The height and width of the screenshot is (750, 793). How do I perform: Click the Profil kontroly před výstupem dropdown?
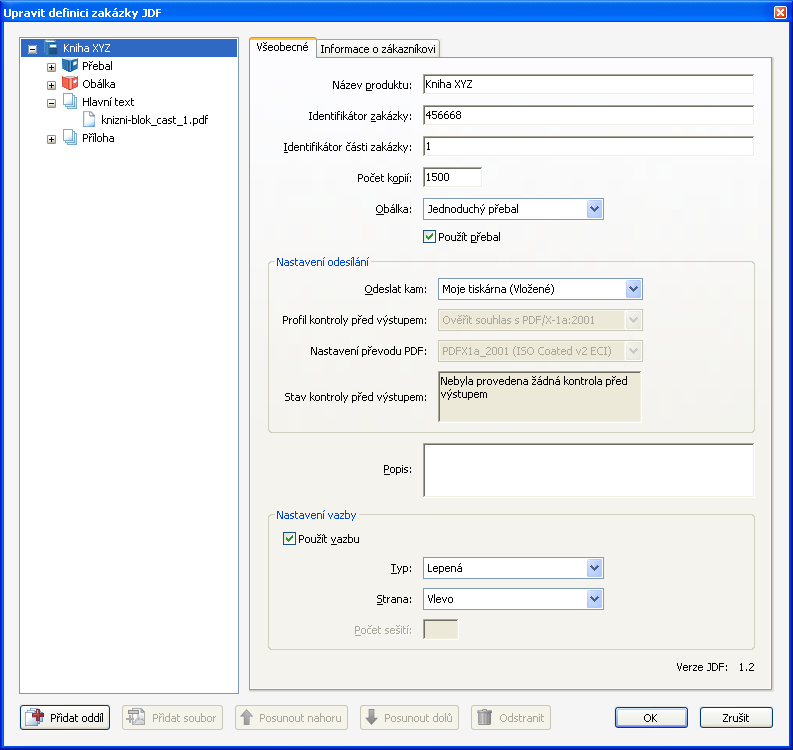540,320
